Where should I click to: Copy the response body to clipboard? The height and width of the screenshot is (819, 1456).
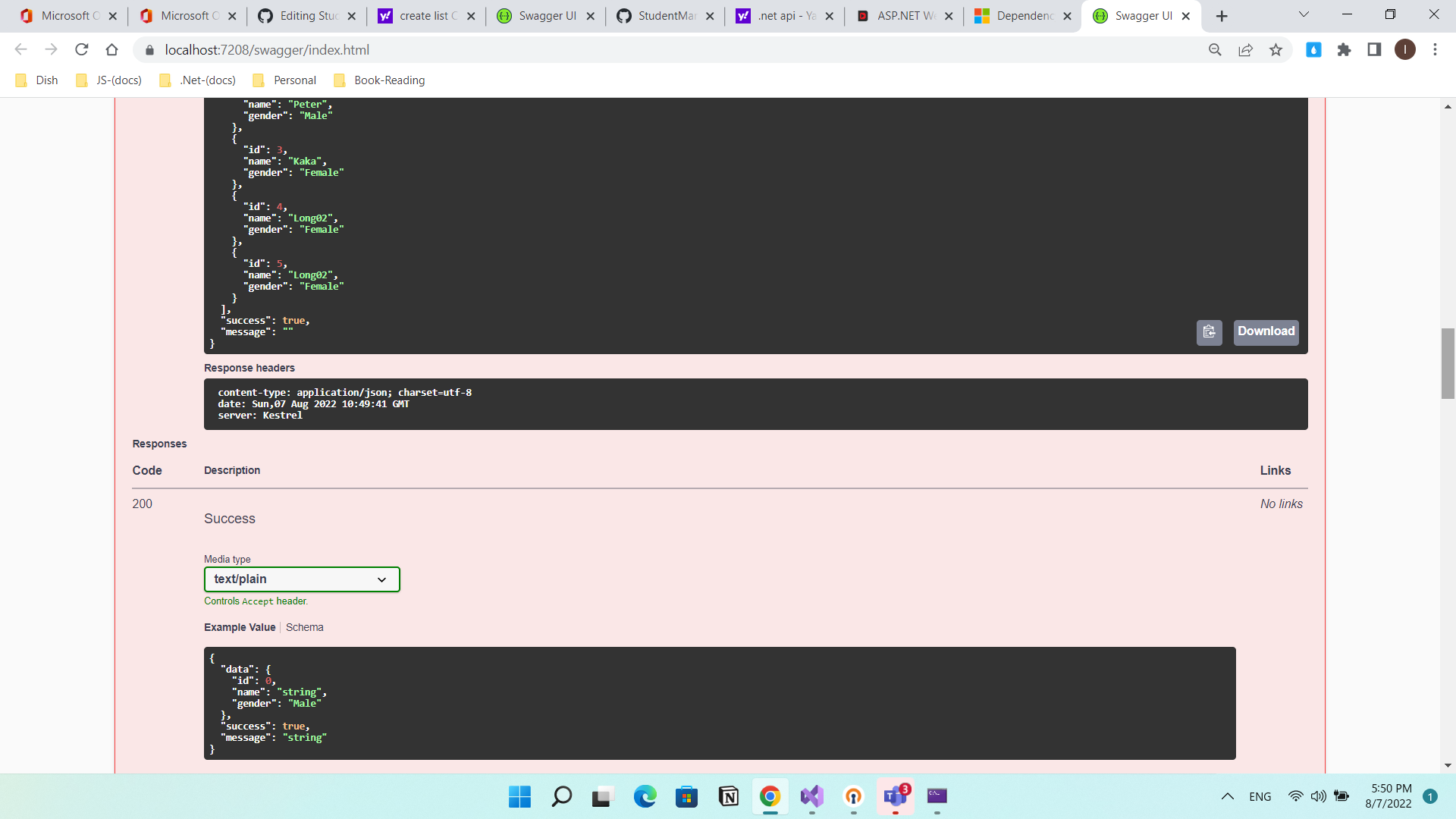[x=1209, y=332]
